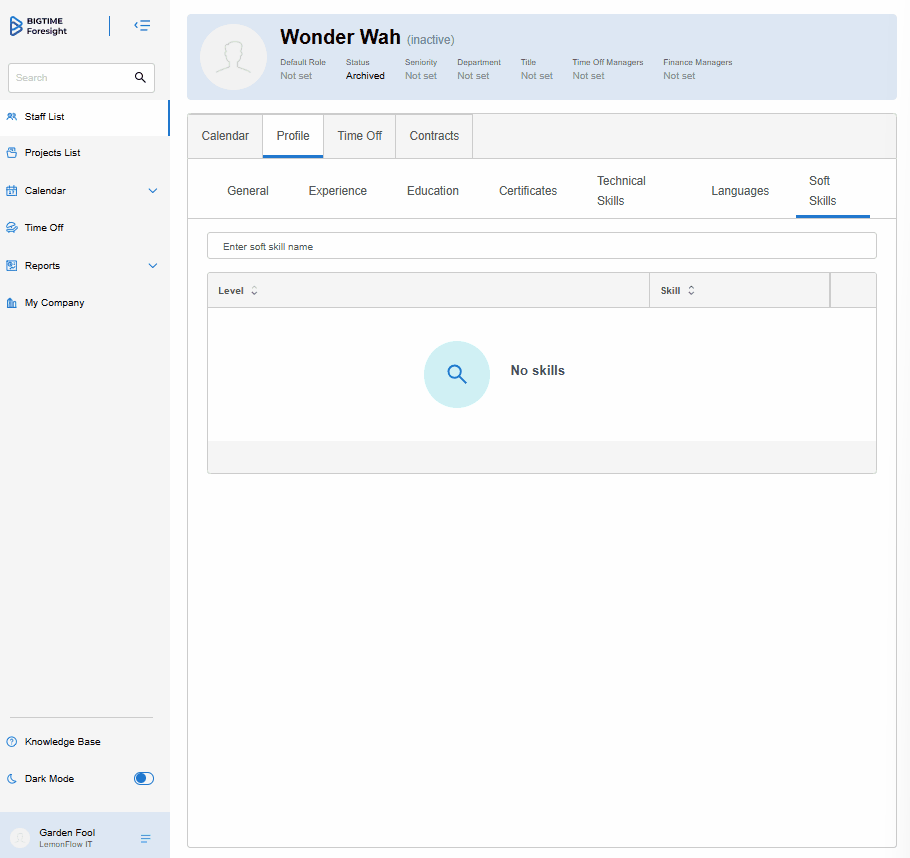910x858 pixels.
Task: Click the Seniority label in header
Action: coord(421,62)
